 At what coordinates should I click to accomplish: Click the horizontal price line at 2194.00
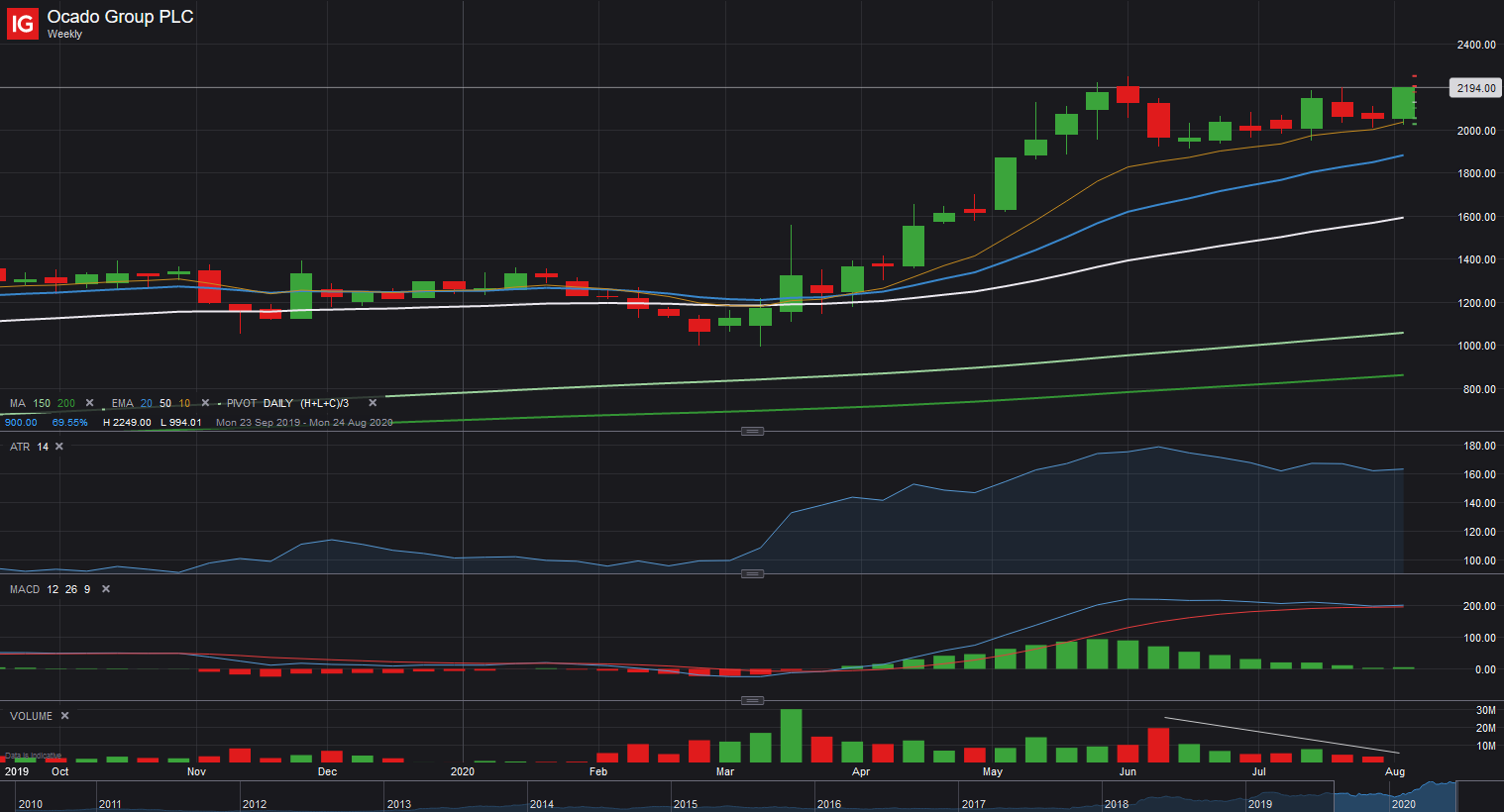pyautogui.click(x=723, y=88)
